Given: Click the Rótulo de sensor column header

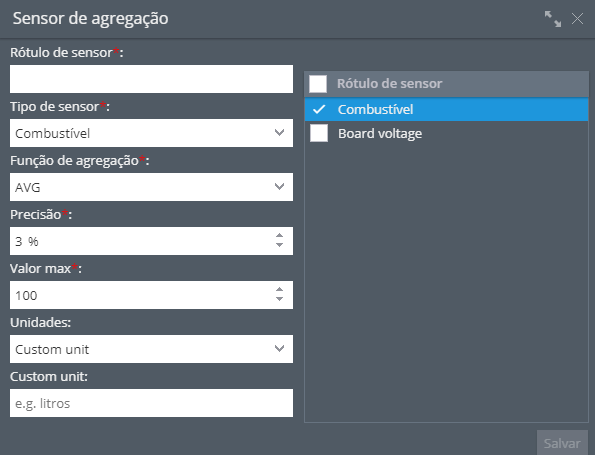Looking at the screenshot, I should click(389, 83).
